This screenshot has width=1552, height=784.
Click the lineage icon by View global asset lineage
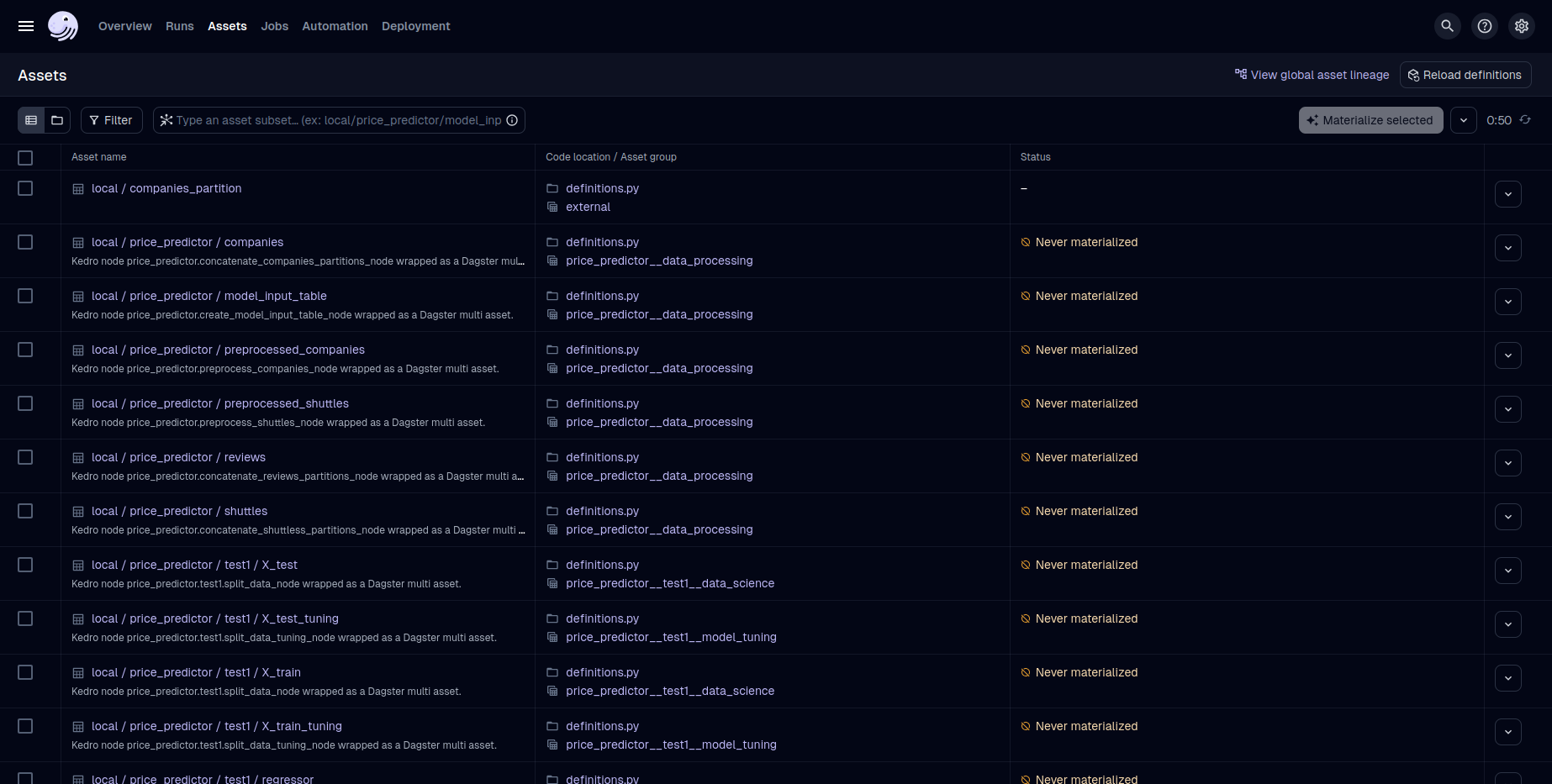click(1241, 74)
